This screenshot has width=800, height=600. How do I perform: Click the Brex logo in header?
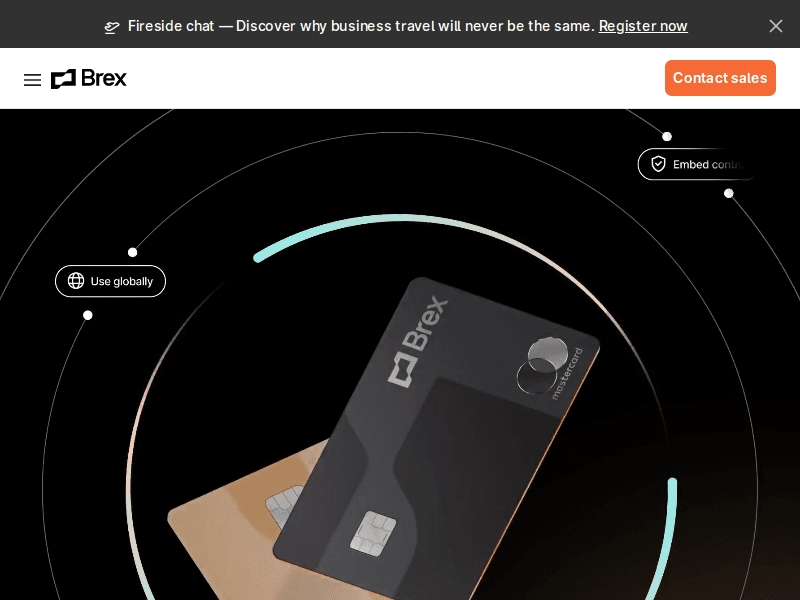89,79
